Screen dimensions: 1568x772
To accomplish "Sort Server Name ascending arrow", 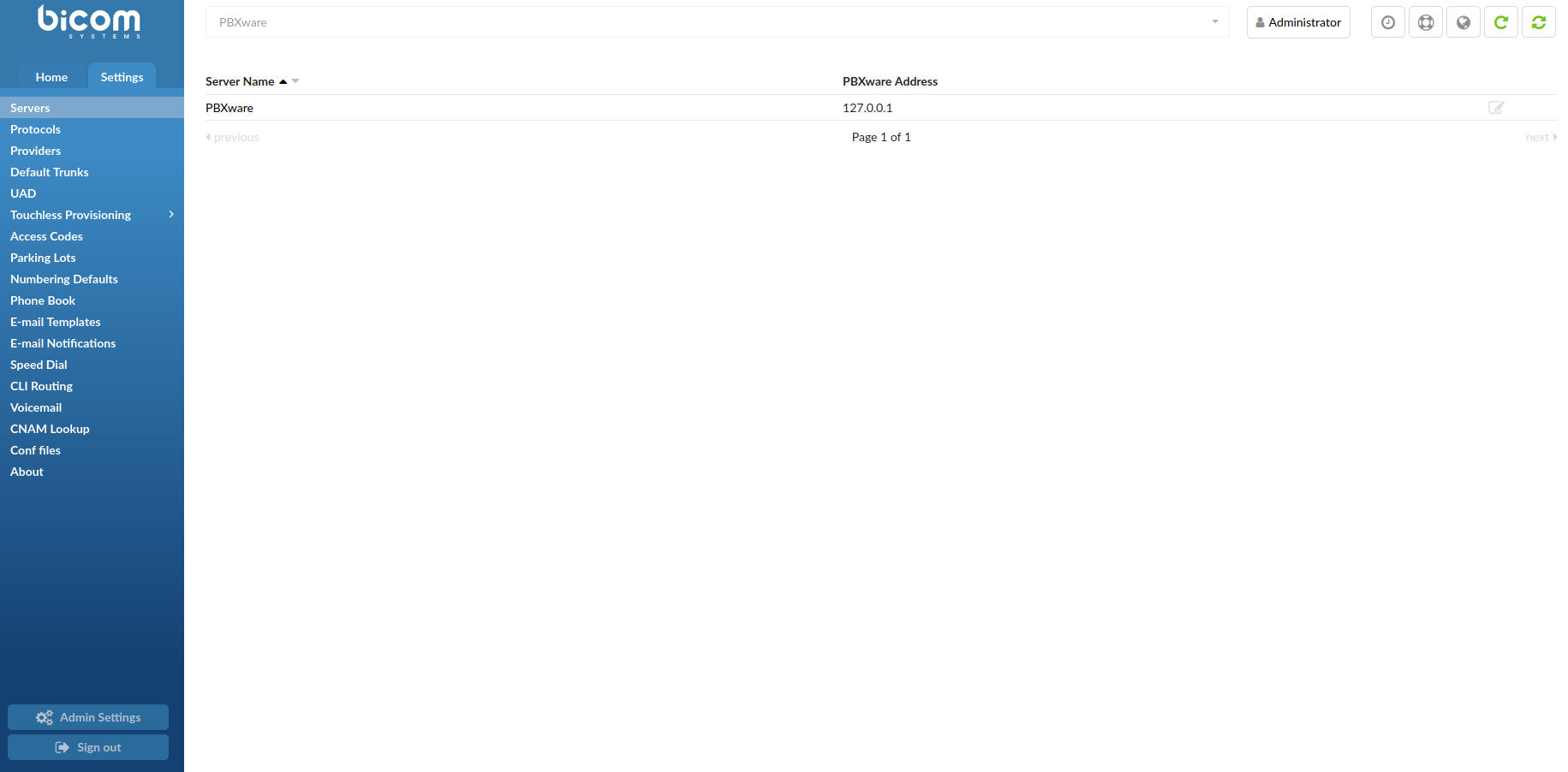I will [283, 81].
